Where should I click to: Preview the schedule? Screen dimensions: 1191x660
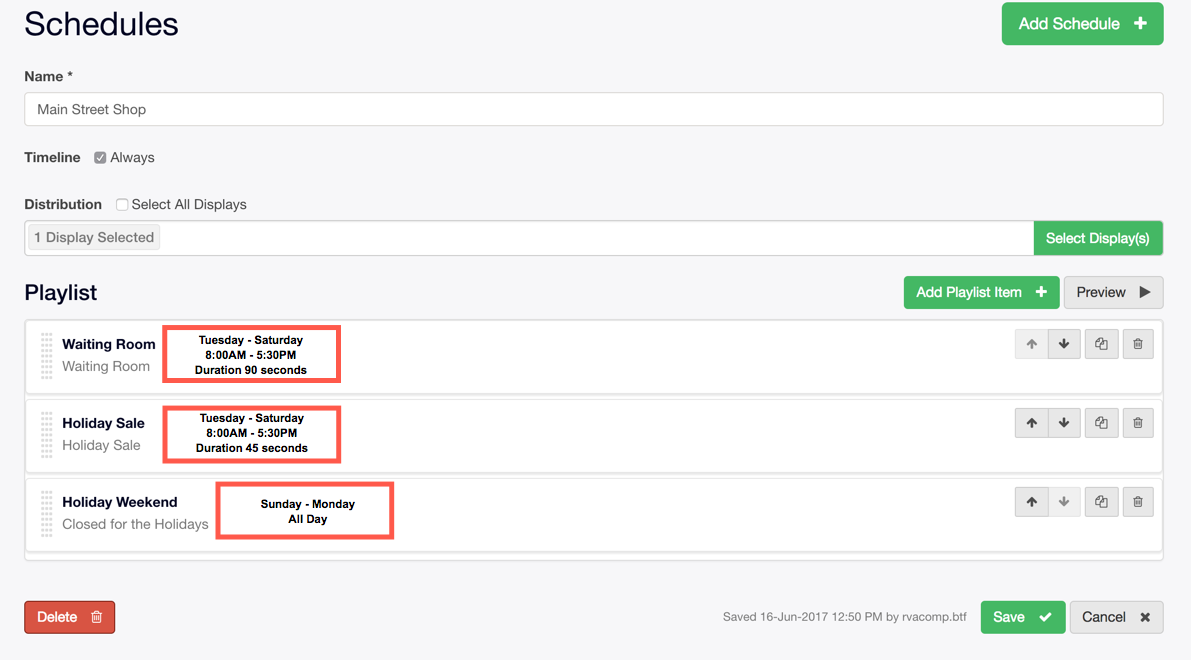(x=1114, y=292)
